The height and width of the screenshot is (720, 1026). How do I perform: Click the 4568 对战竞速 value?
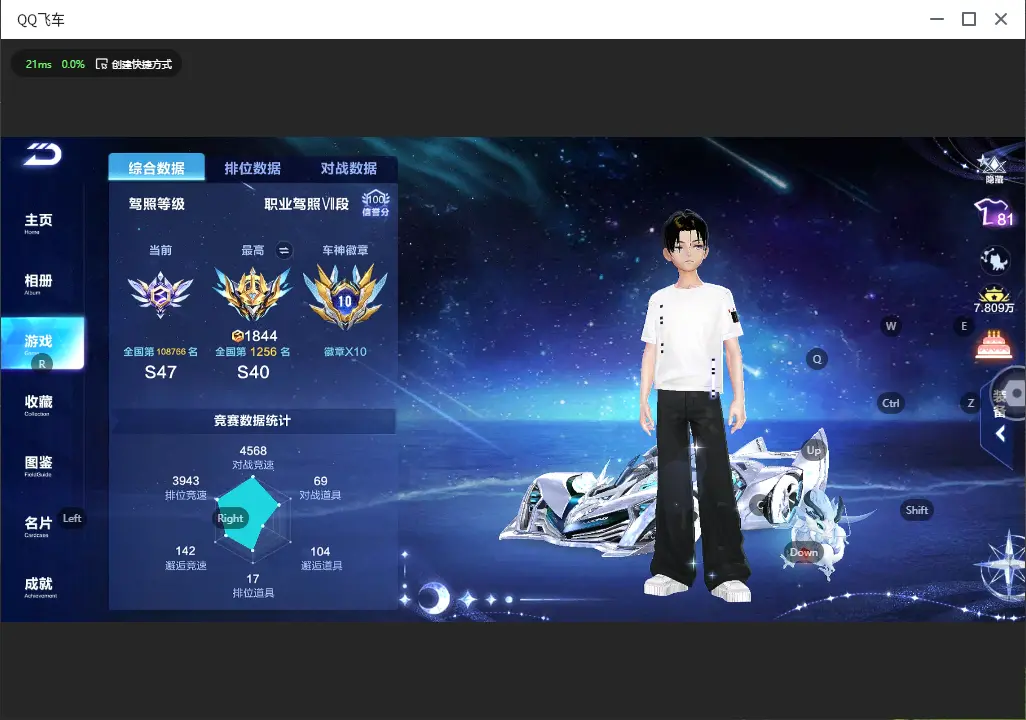click(253, 457)
